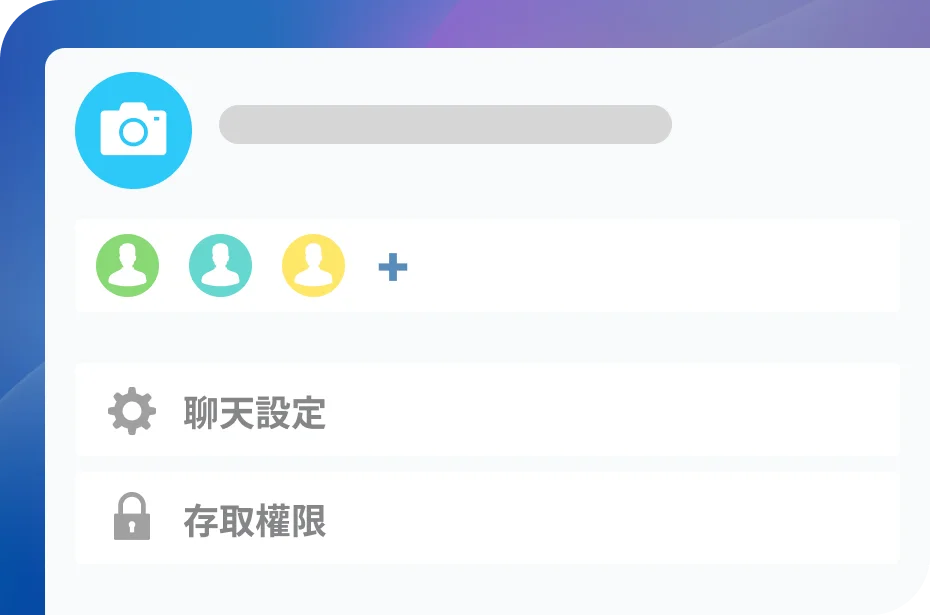Select the green member avatar
The height and width of the screenshot is (615, 930).
(128, 265)
